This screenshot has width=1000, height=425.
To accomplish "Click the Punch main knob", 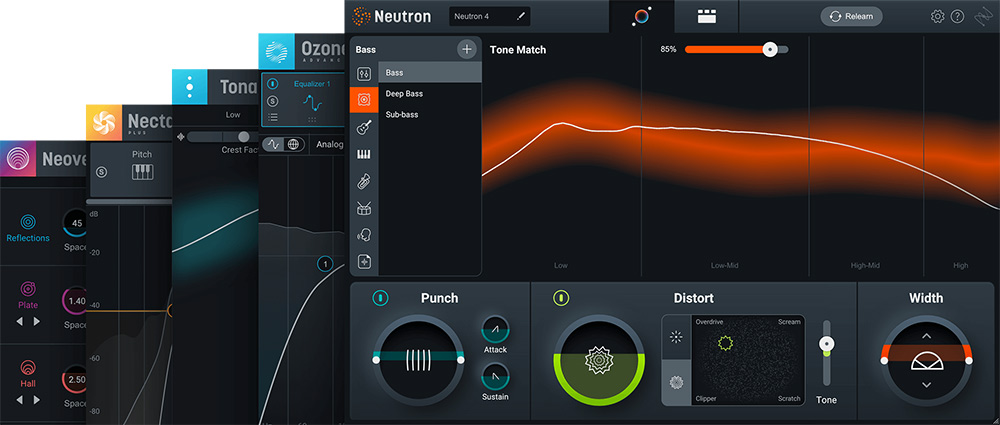I will [x=418, y=361].
